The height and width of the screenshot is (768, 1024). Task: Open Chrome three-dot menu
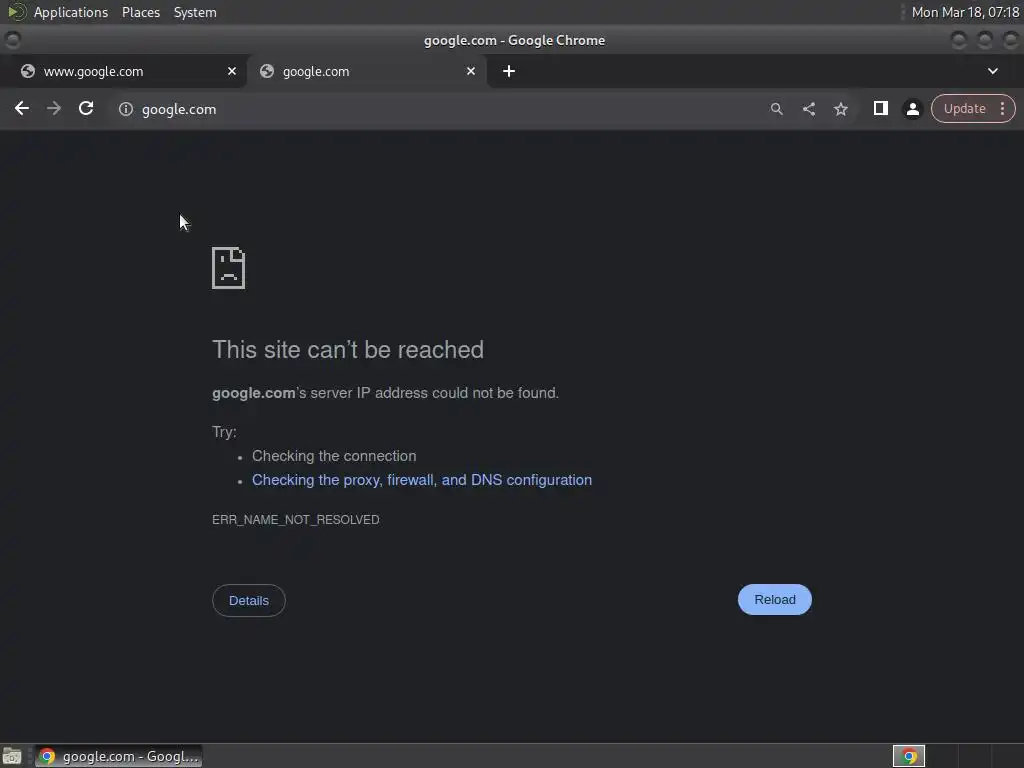click(1002, 108)
